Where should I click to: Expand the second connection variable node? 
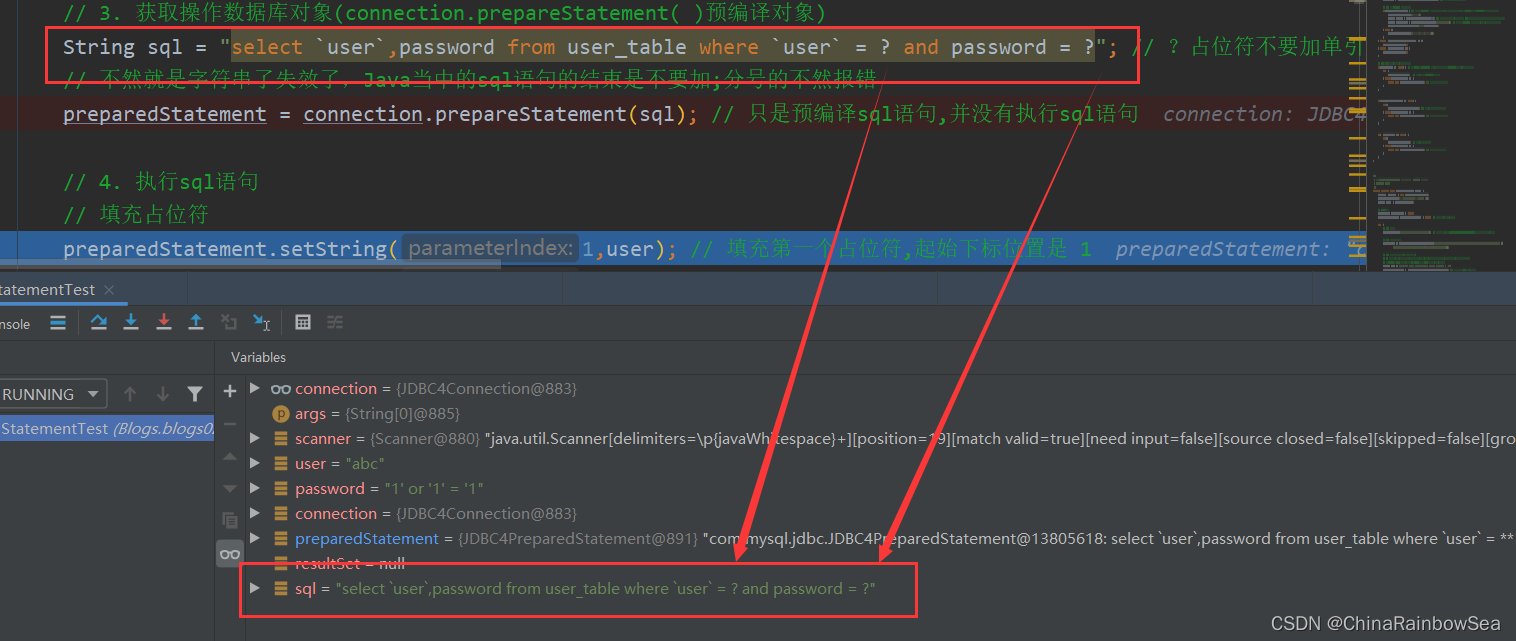[x=255, y=513]
